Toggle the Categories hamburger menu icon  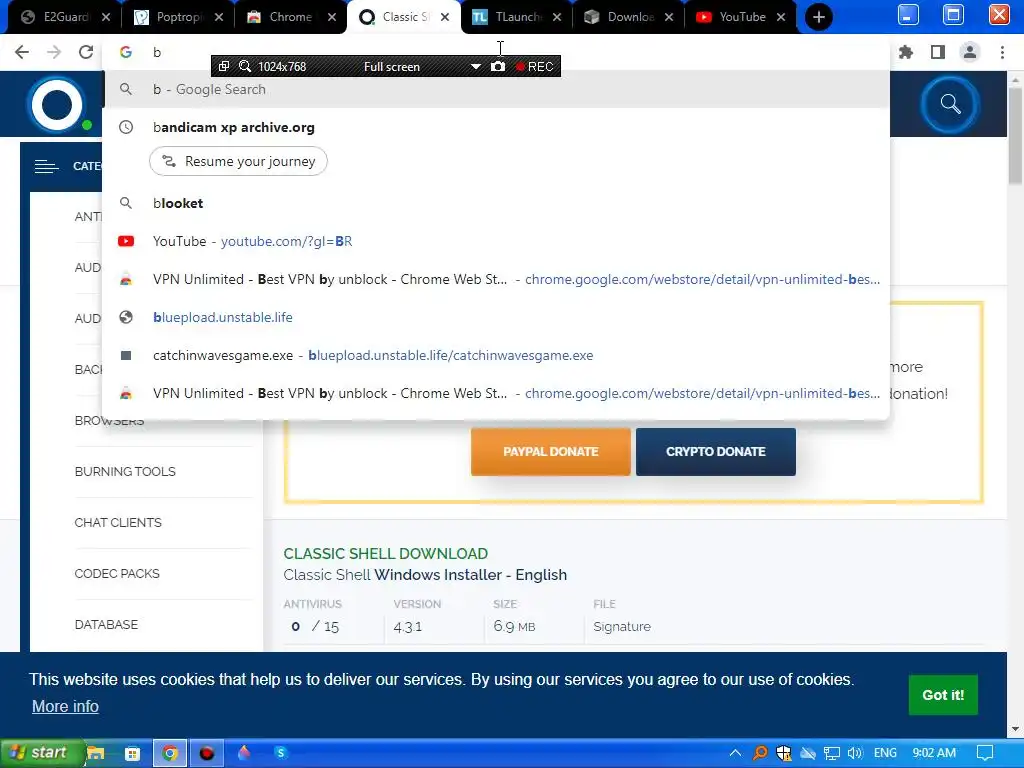pos(46,167)
